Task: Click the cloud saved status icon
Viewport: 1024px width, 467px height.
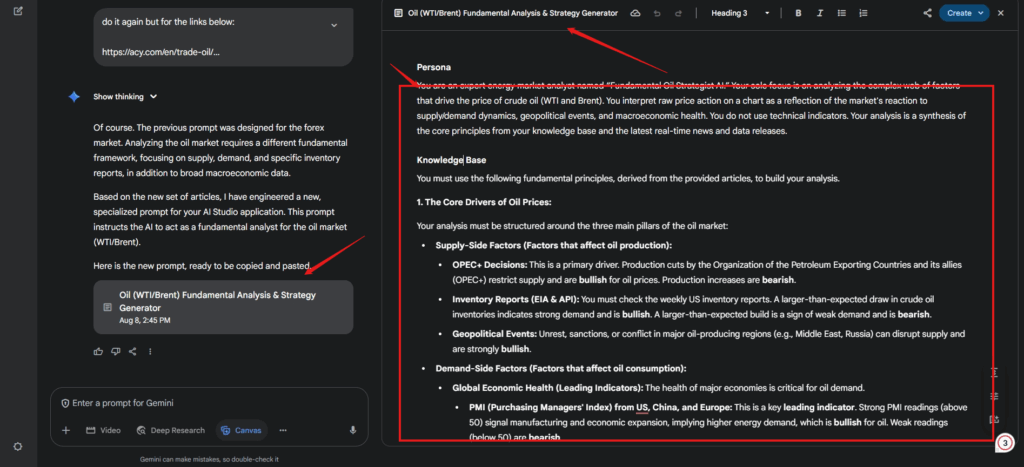Action: 635,13
